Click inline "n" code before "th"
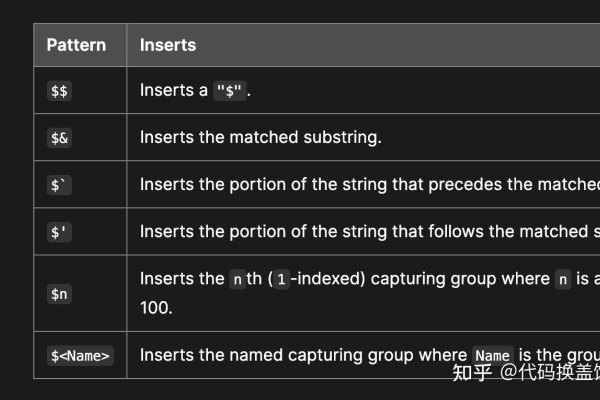 pyautogui.click(x=237, y=280)
